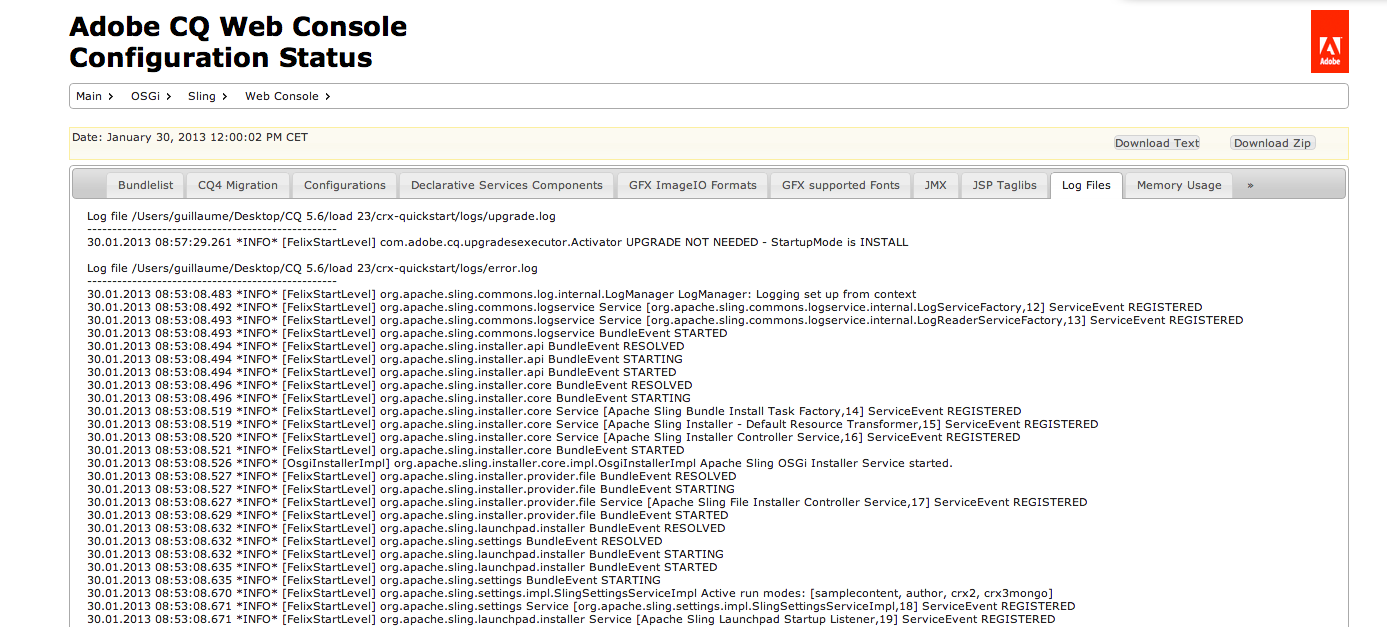
Task: Select the Declarative Services Components tab
Action: click(507, 185)
